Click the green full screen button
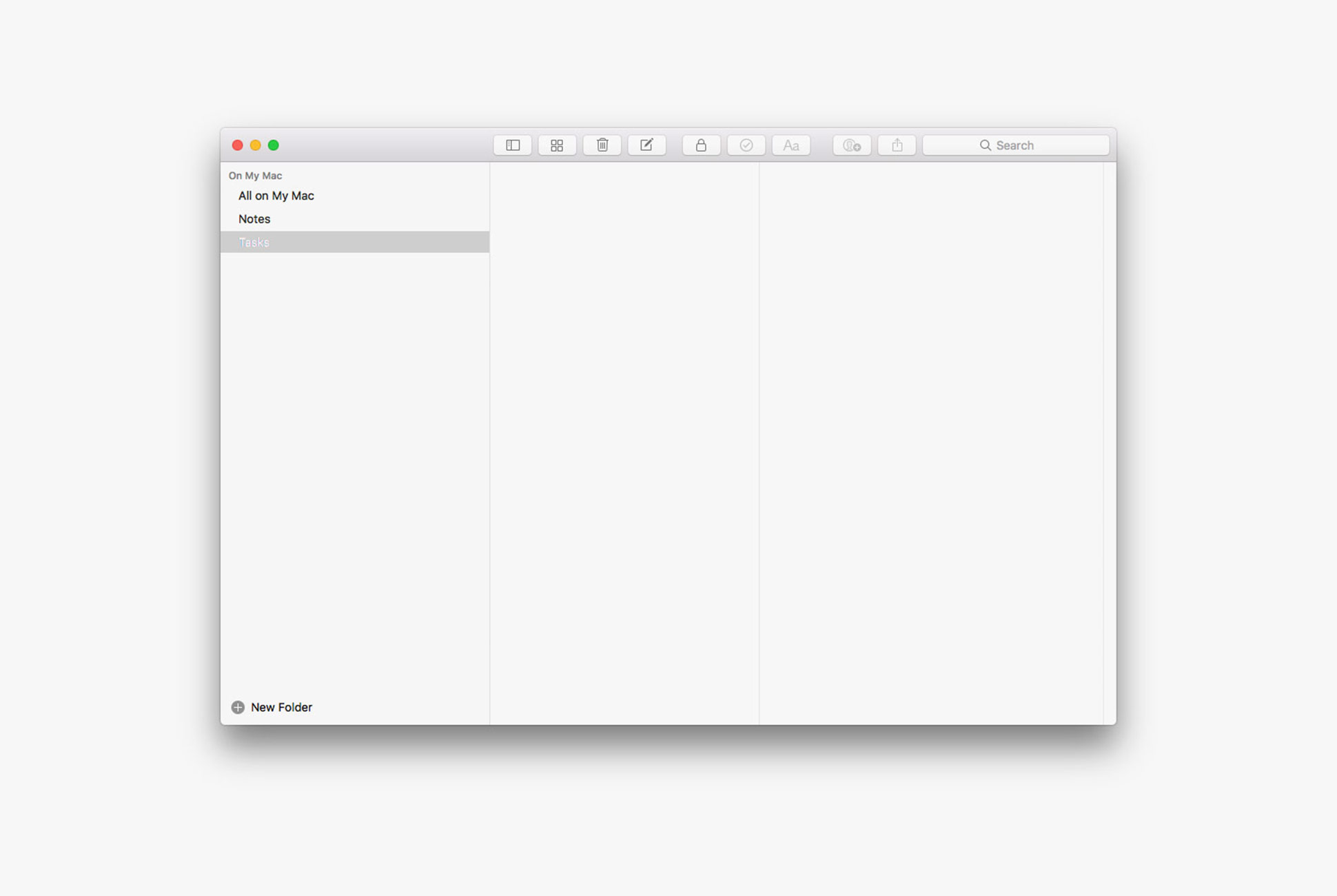The height and width of the screenshot is (896, 1337). tap(274, 145)
